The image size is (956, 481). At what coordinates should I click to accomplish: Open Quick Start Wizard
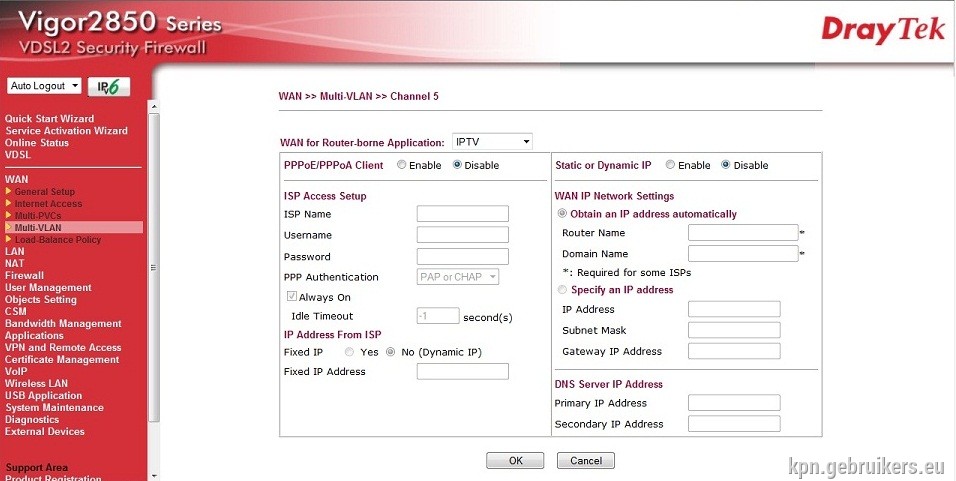pos(49,118)
